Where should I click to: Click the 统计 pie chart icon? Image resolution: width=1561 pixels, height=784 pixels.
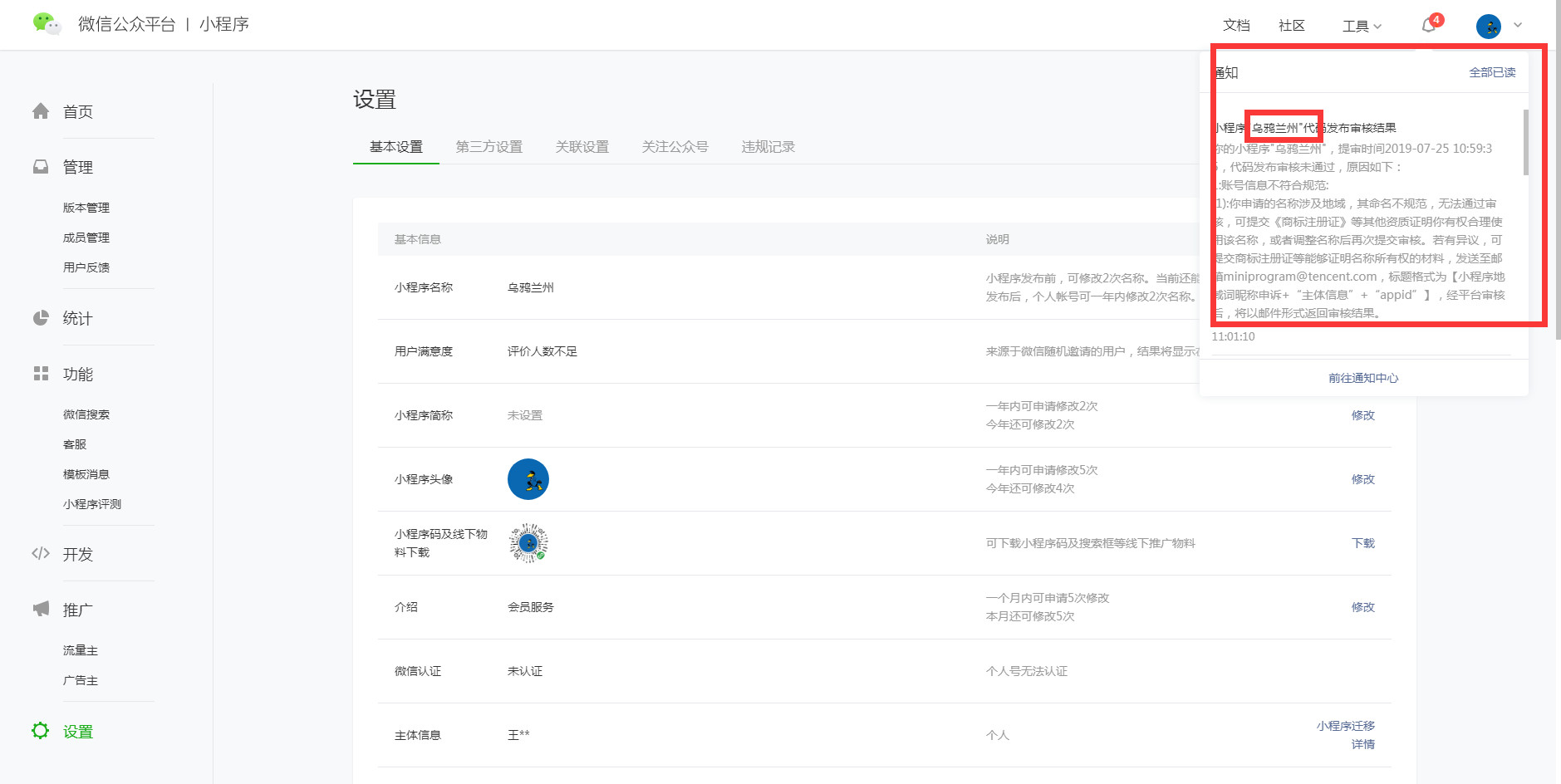[x=41, y=318]
